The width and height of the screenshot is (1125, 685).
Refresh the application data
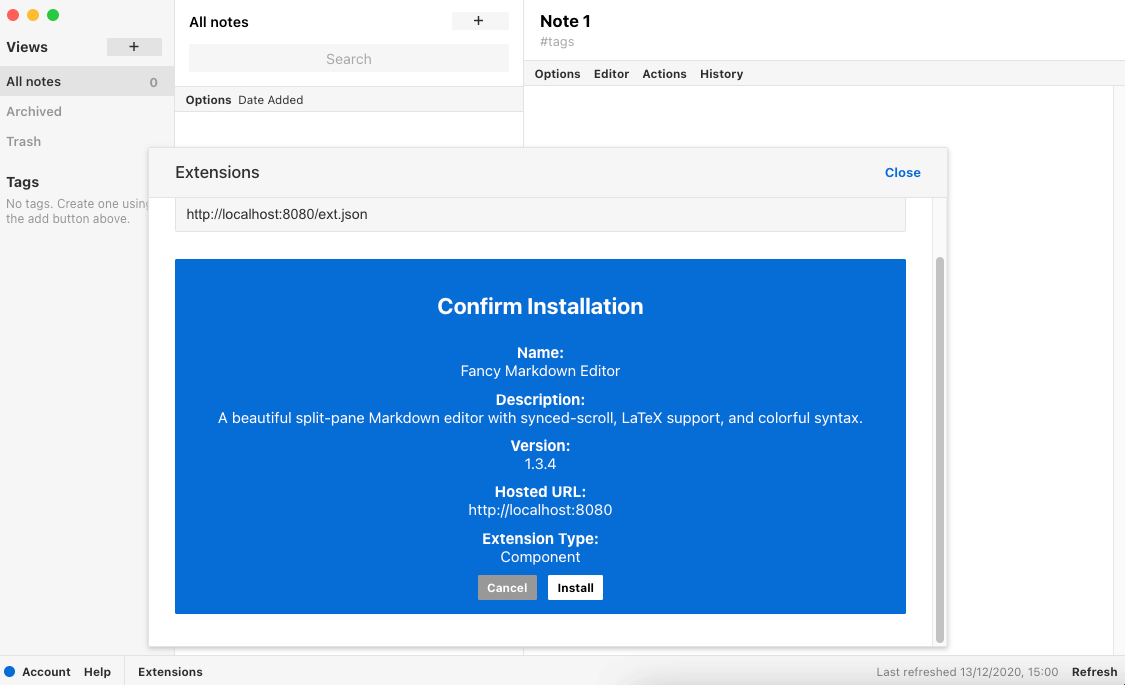[x=1094, y=672]
